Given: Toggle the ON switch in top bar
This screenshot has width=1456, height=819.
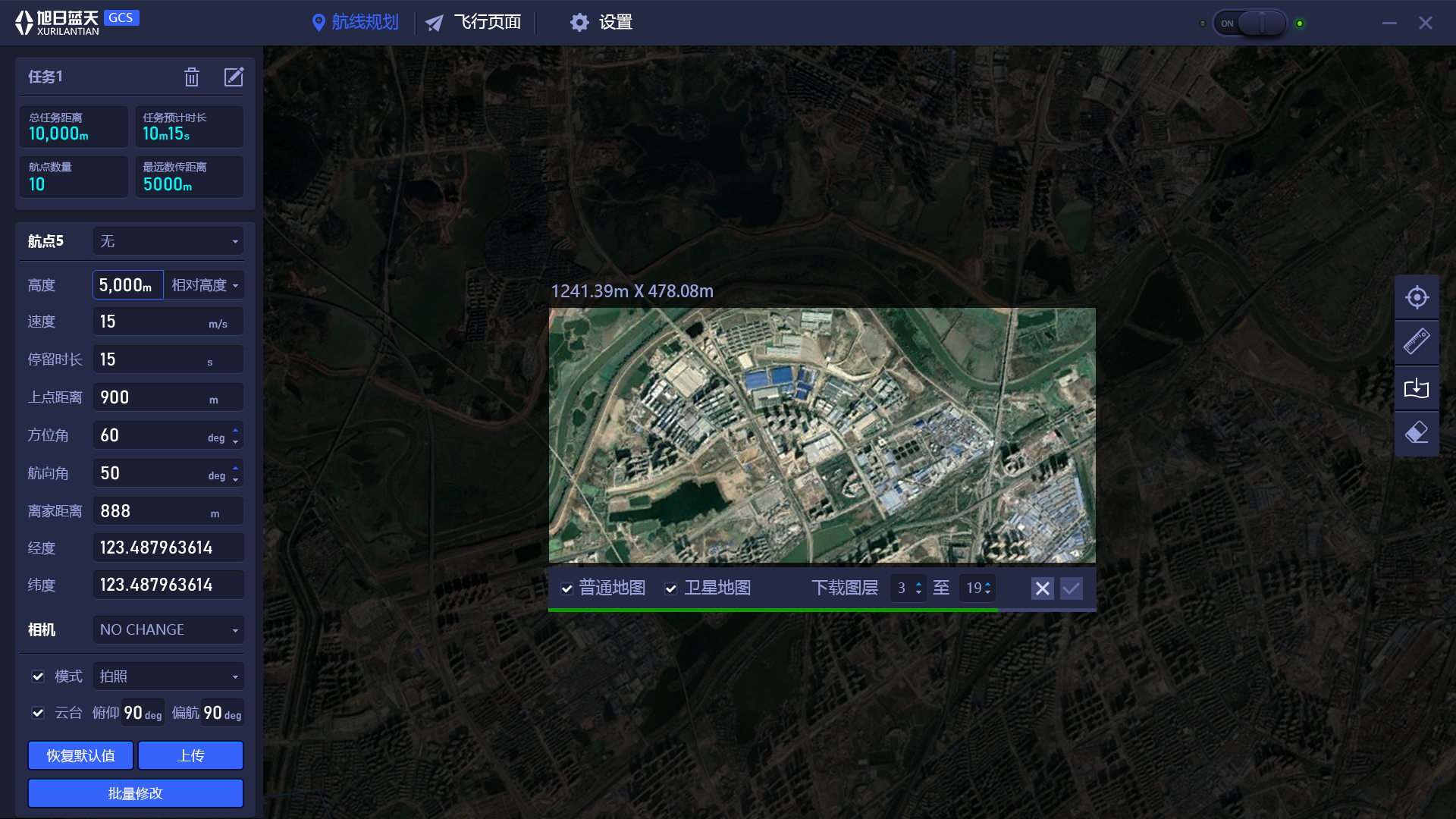Looking at the screenshot, I should (1250, 24).
